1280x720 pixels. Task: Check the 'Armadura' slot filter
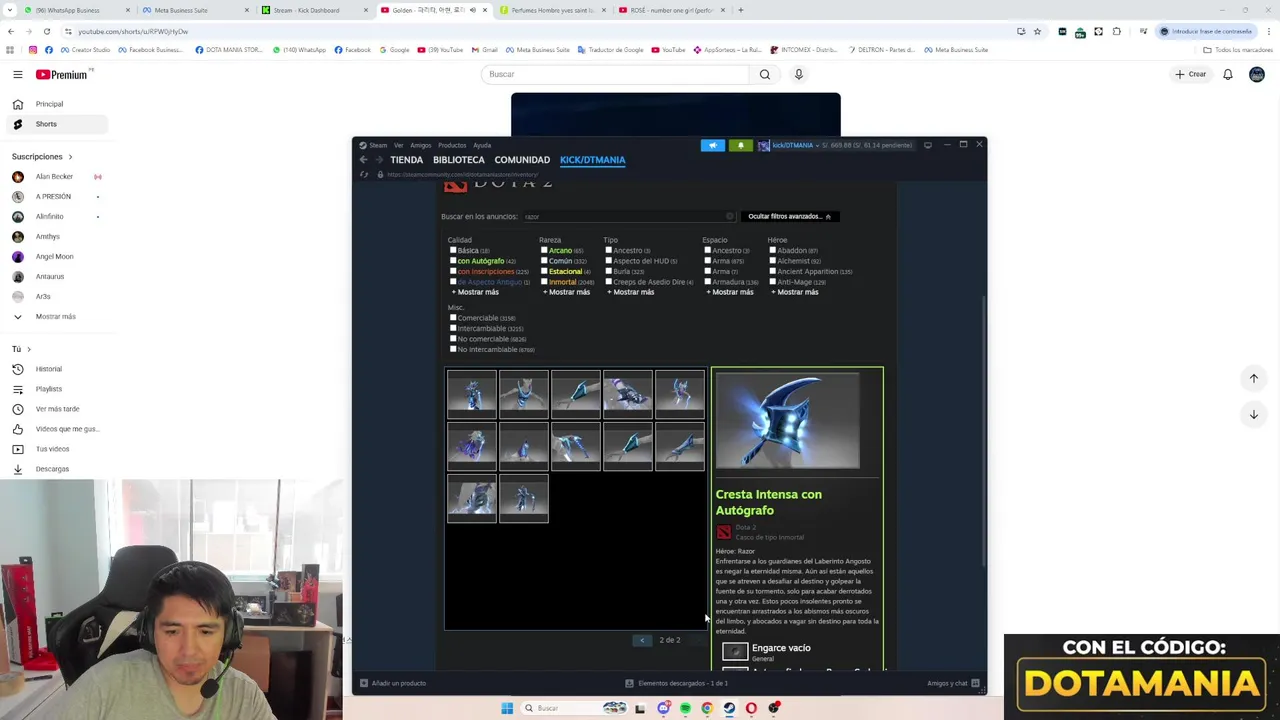tap(708, 282)
